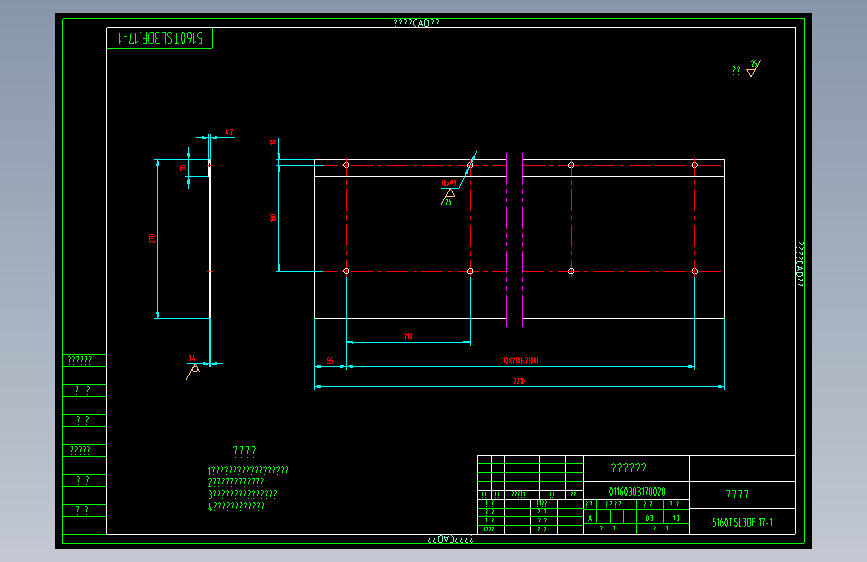Click the ???? company cell beside the drawing number
The width and height of the screenshot is (867, 562).
737,494
